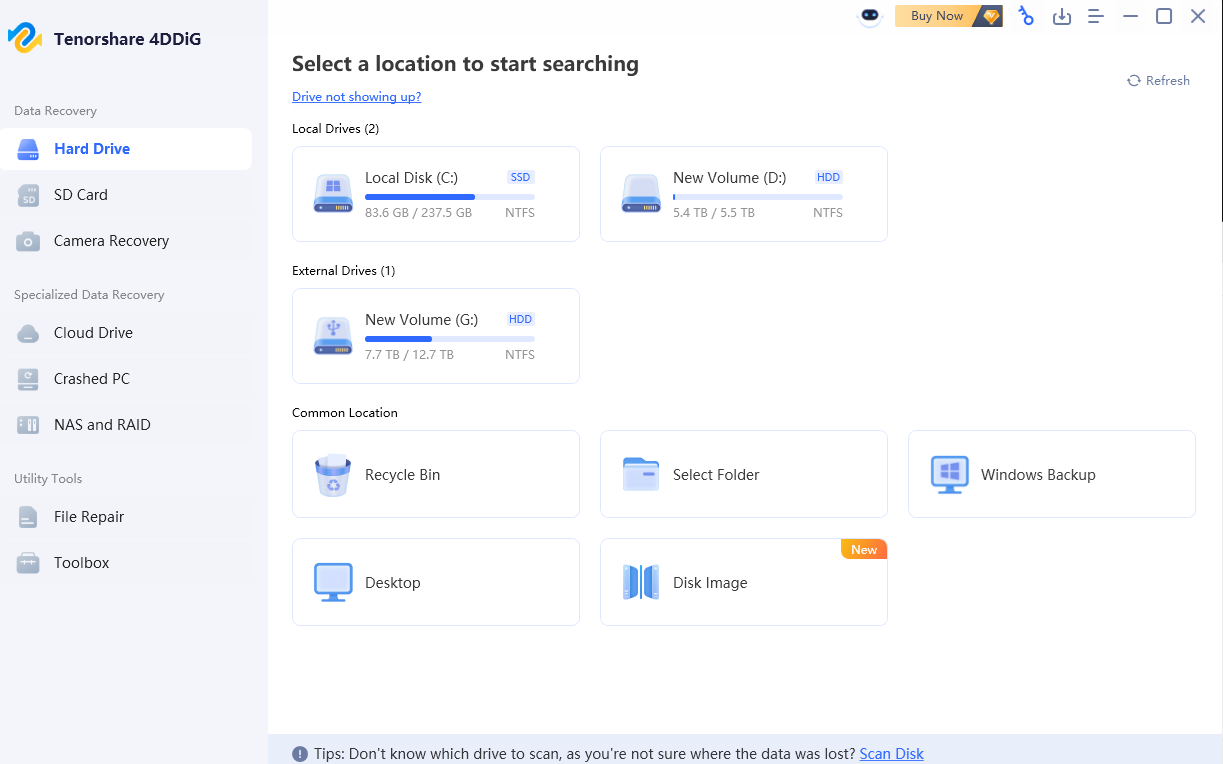The width and height of the screenshot is (1223, 764).
Task: Click the Local Disk (C:) usage bar
Action: [x=450, y=197]
